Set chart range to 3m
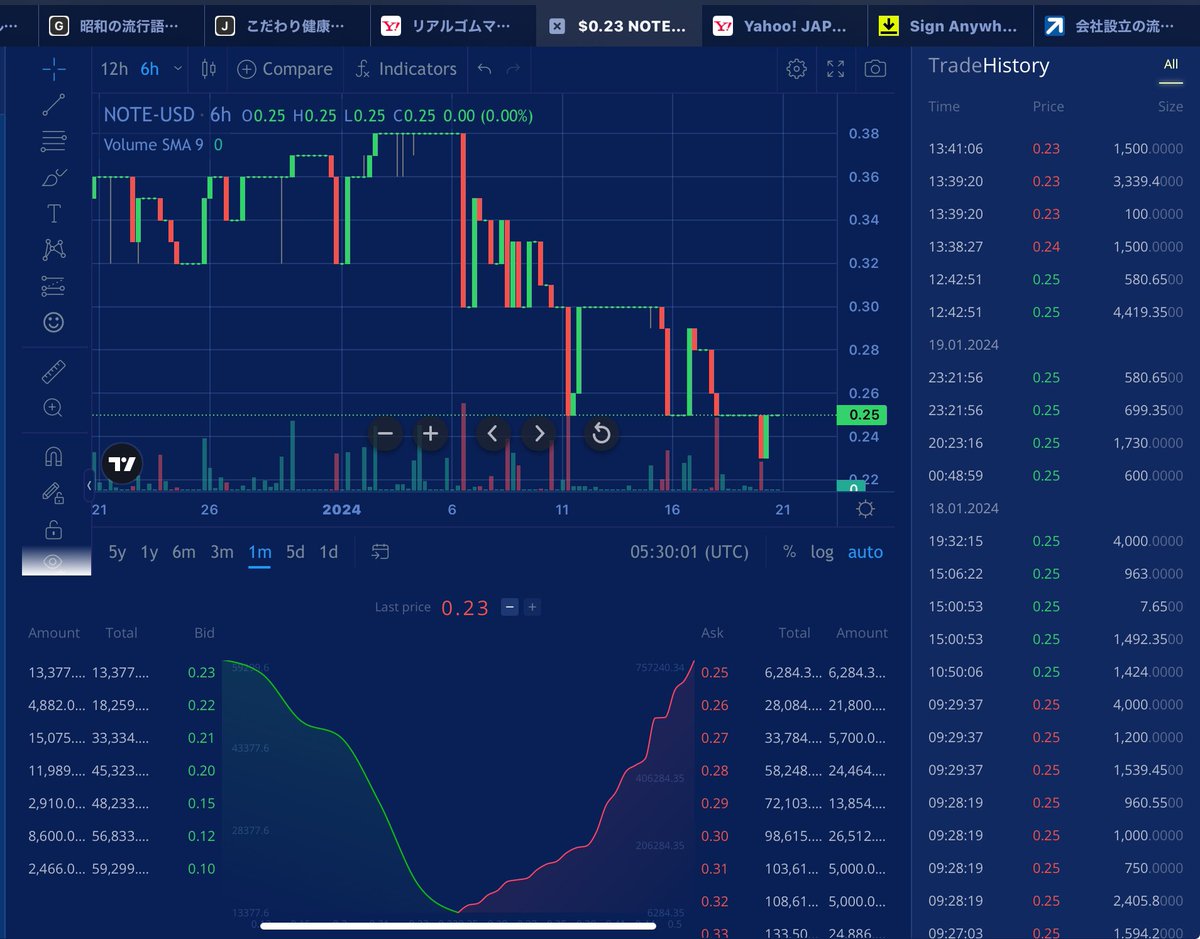 (x=222, y=552)
